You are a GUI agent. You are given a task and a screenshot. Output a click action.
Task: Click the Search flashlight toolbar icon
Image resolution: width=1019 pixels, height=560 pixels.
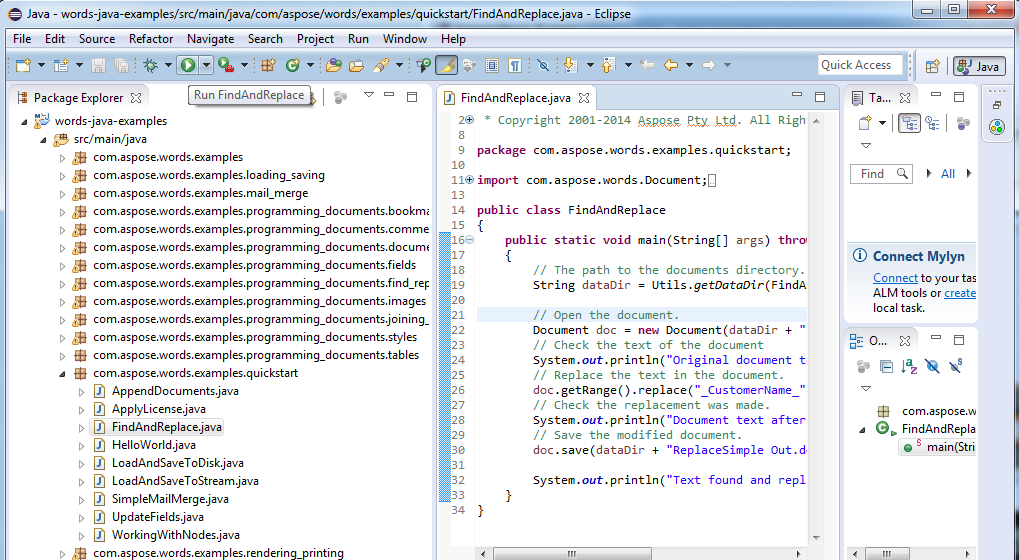pos(381,65)
